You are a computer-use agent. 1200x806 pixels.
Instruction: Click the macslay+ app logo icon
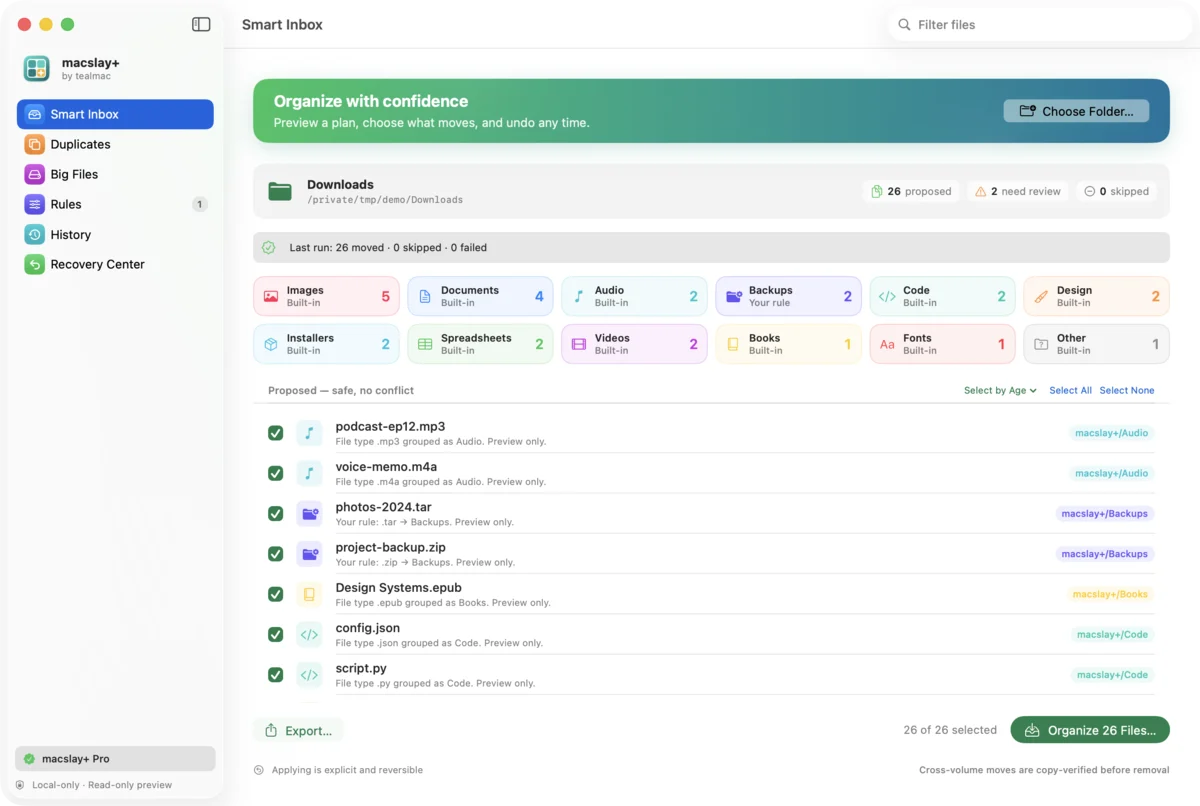tap(37, 68)
